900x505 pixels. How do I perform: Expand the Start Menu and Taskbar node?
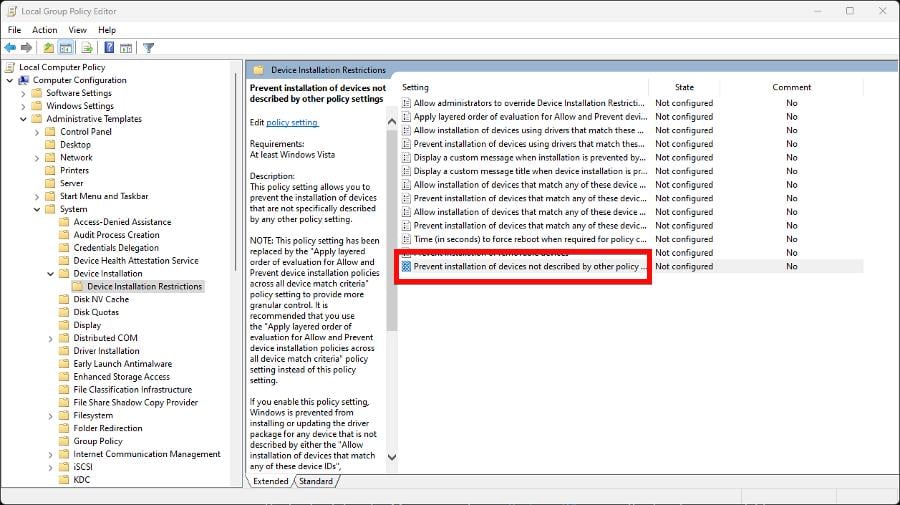[37, 196]
